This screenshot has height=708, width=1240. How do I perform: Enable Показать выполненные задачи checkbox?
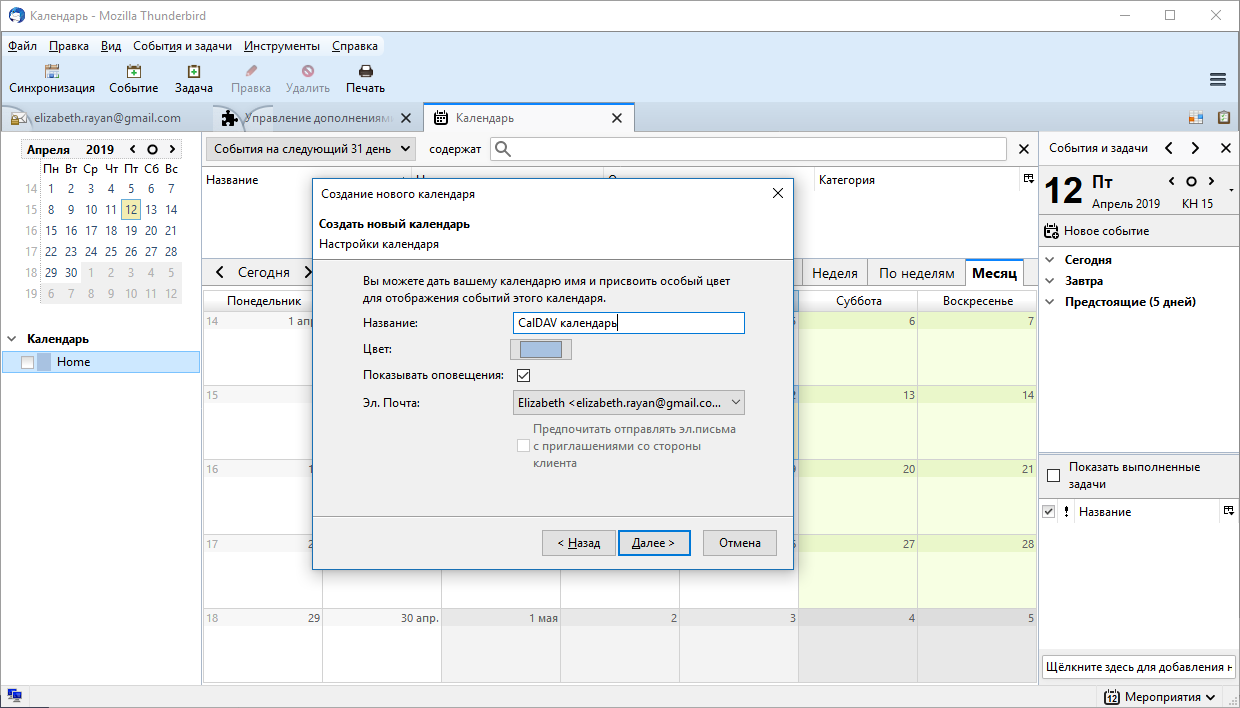click(x=1053, y=476)
